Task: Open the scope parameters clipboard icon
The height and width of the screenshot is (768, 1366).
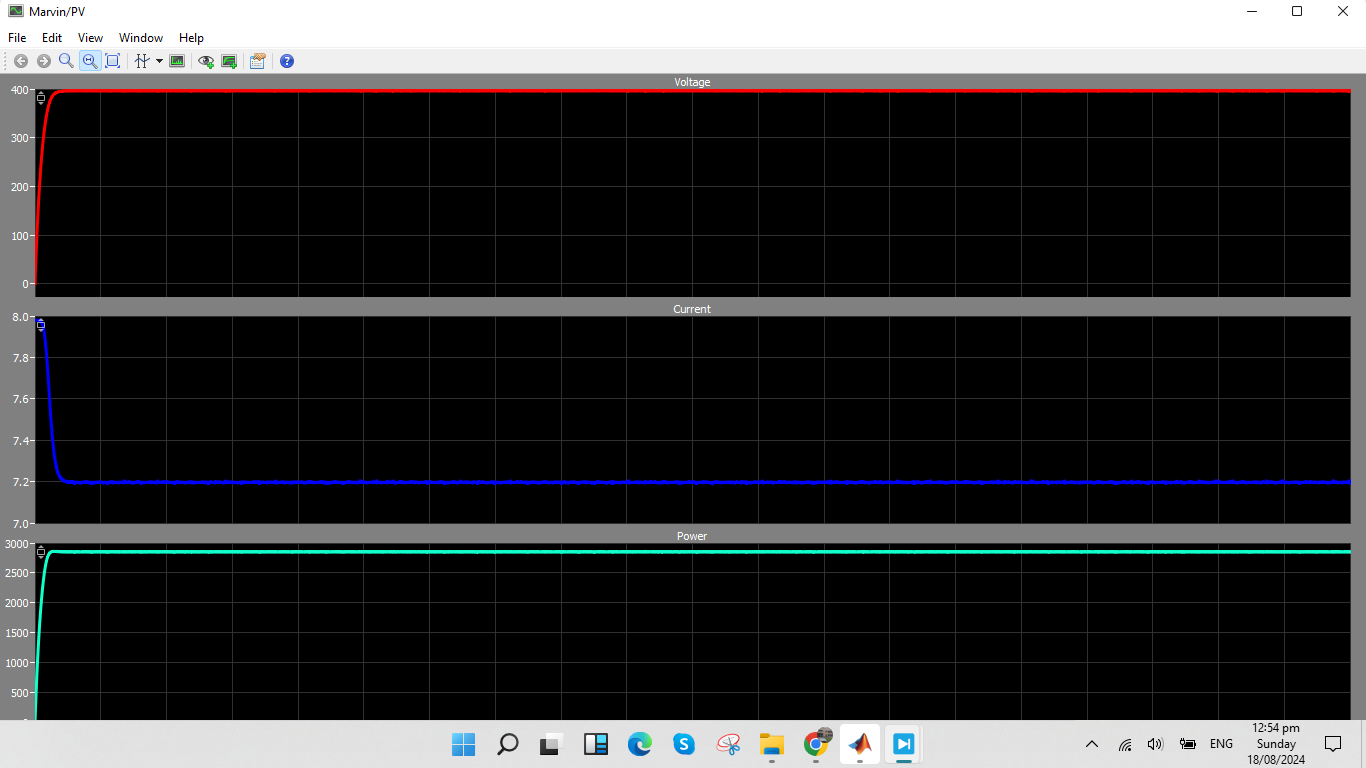Action: (x=258, y=61)
